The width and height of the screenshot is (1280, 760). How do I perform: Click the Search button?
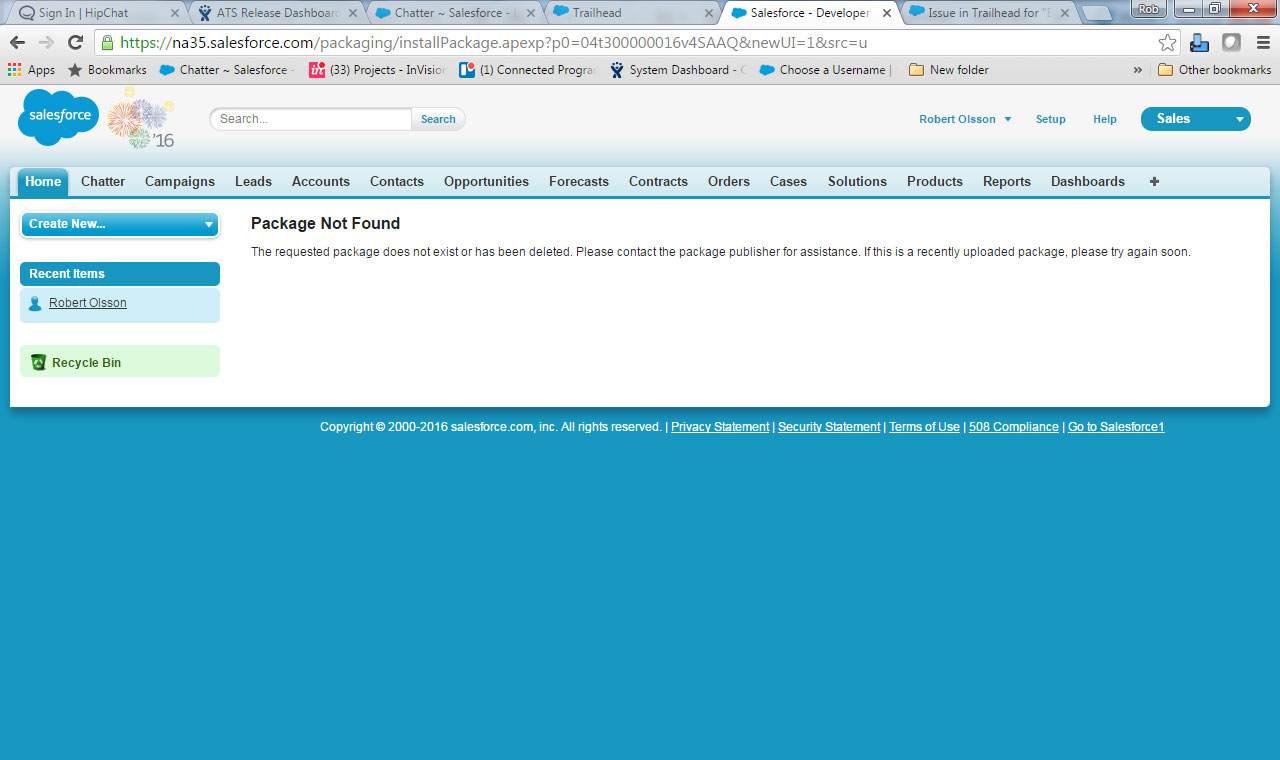click(x=438, y=119)
